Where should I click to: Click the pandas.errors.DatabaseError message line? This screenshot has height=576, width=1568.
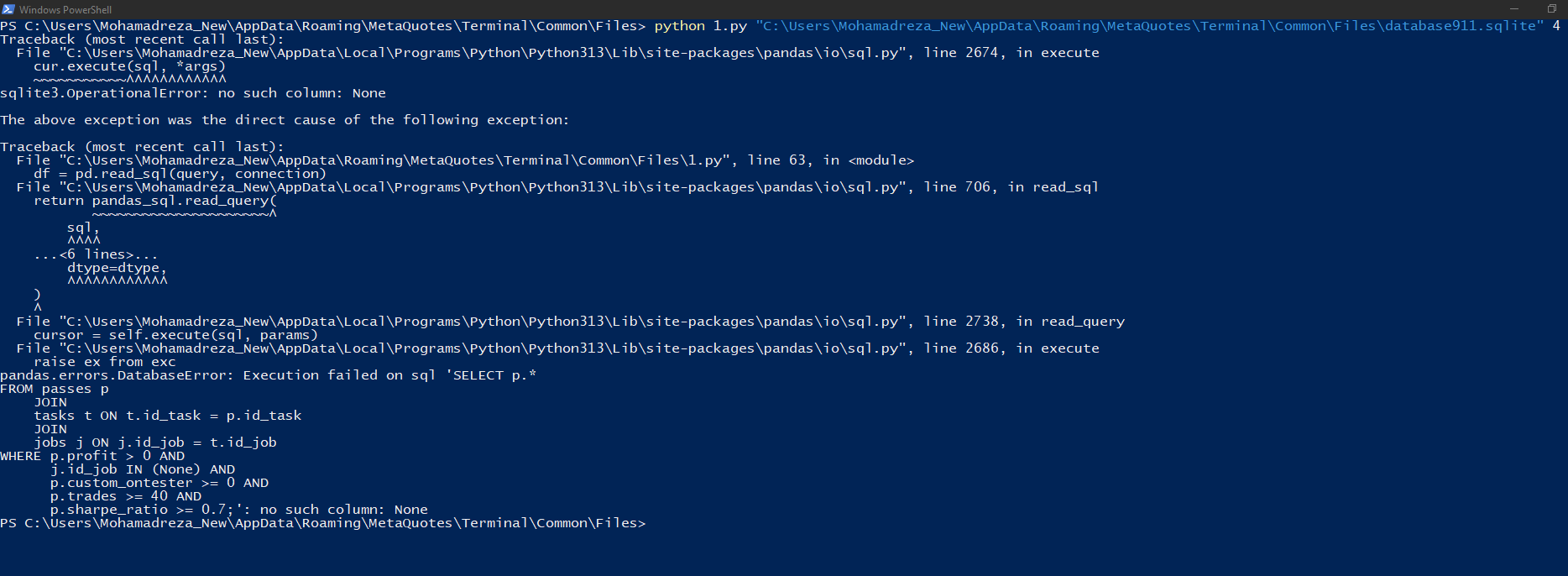[268, 375]
